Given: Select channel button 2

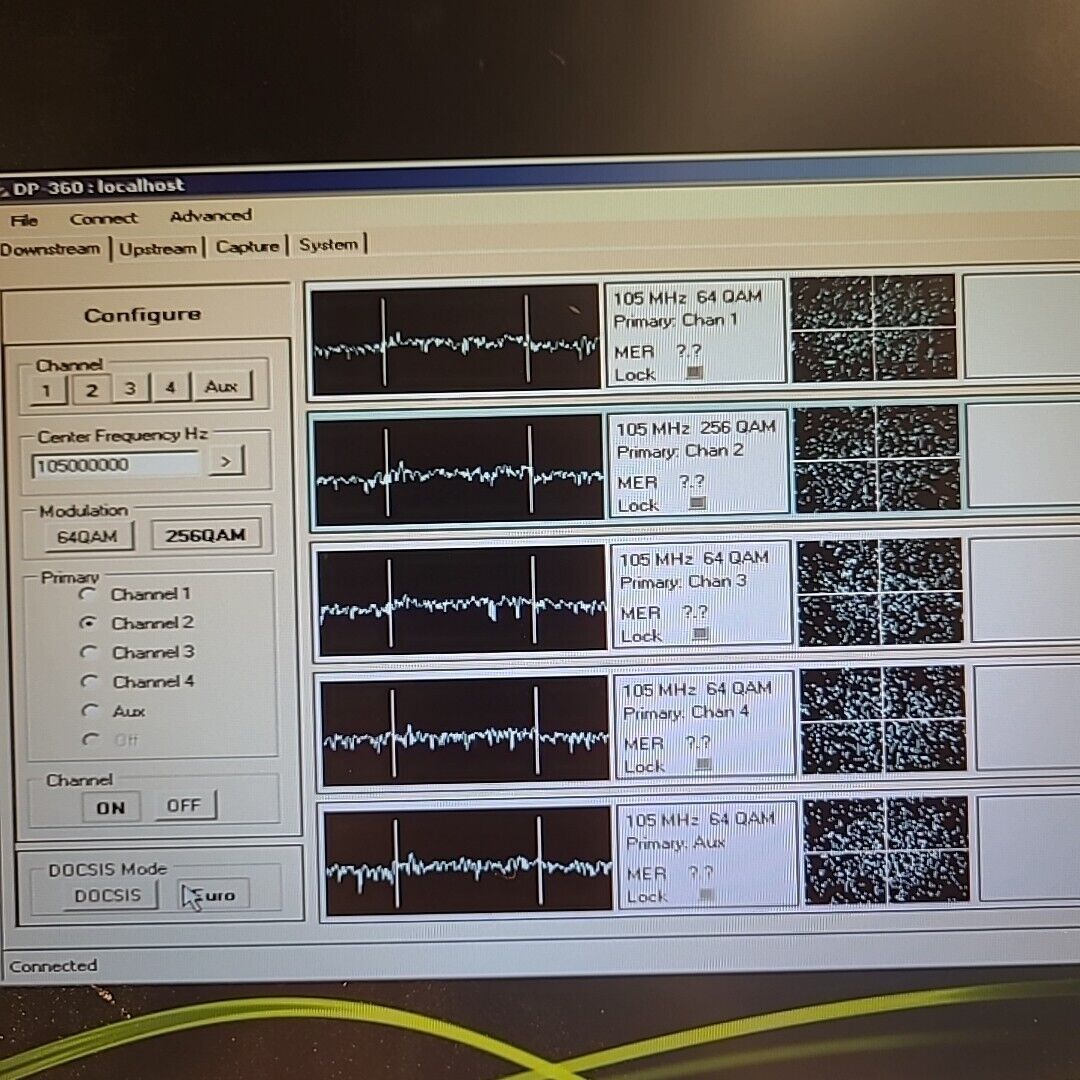Looking at the screenshot, I should tap(91, 390).
